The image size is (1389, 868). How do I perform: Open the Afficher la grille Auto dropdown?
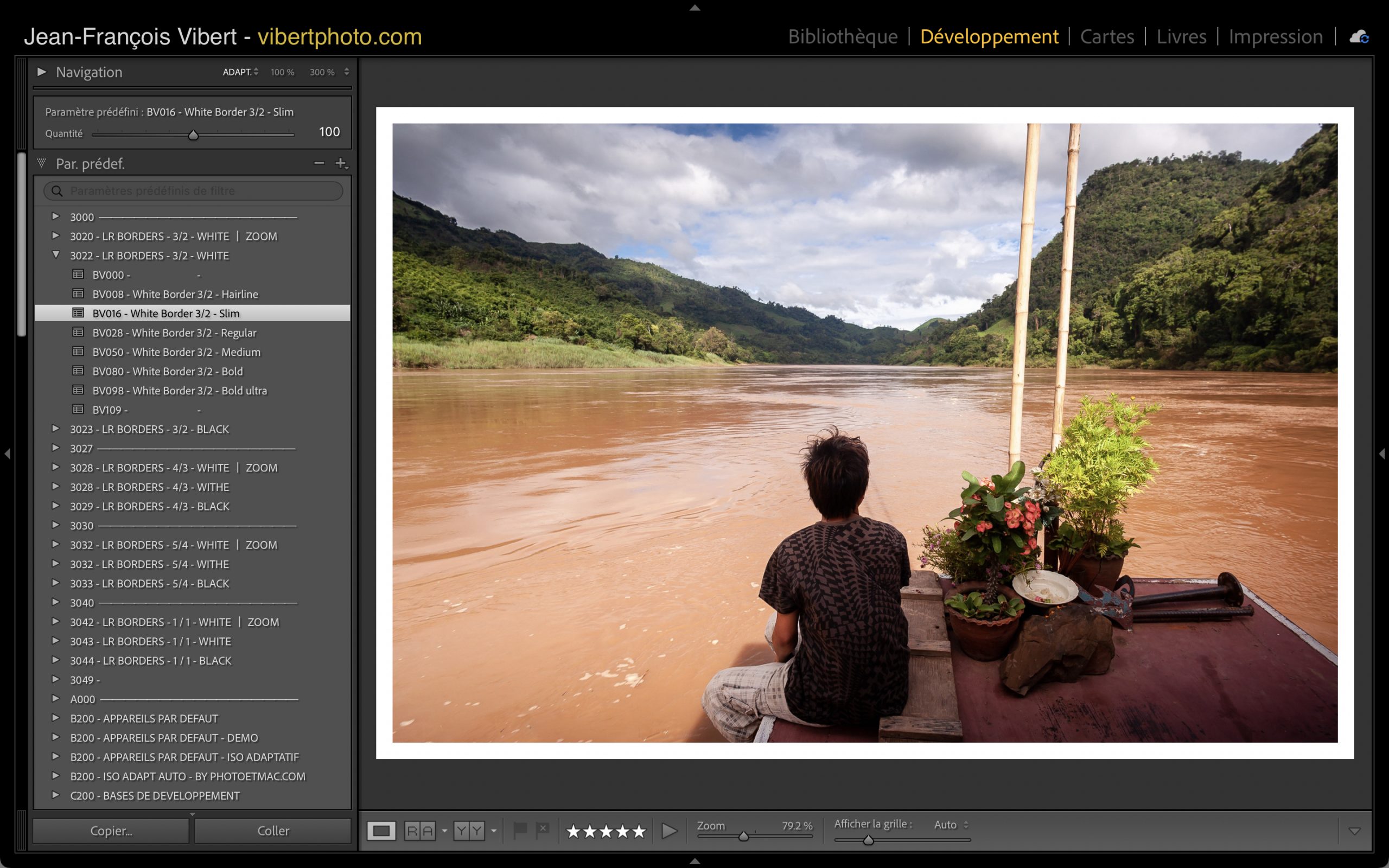(951, 825)
